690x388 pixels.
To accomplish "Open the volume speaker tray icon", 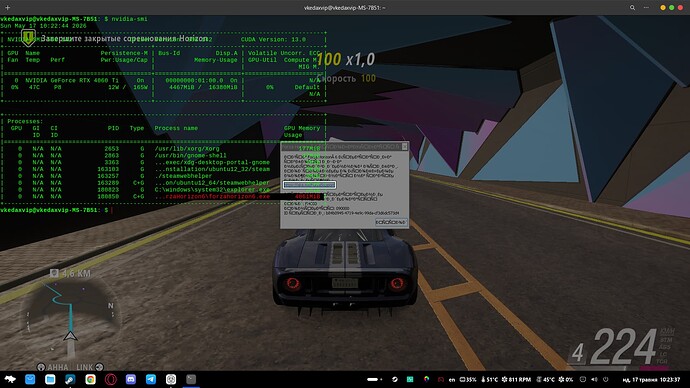I will [594, 379].
